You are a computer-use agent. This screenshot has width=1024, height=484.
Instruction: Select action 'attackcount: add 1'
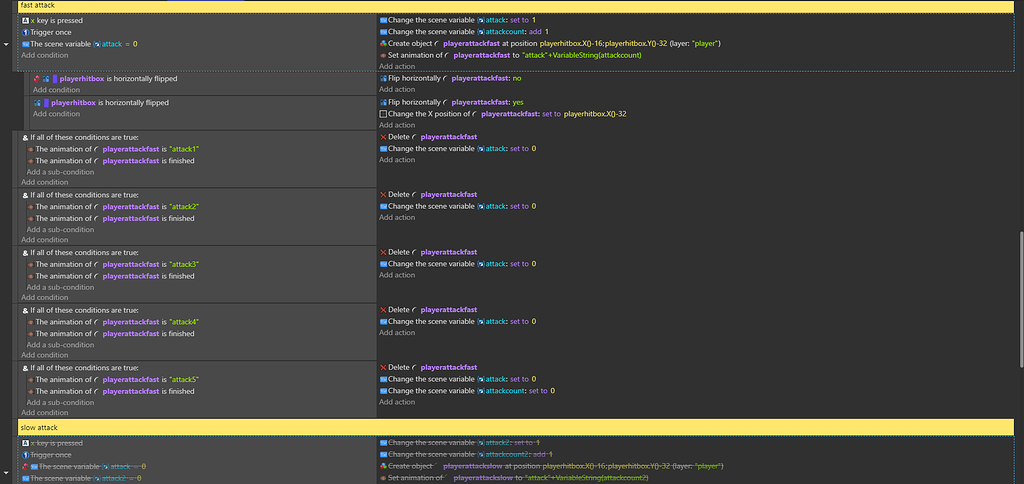(x=464, y=31)
